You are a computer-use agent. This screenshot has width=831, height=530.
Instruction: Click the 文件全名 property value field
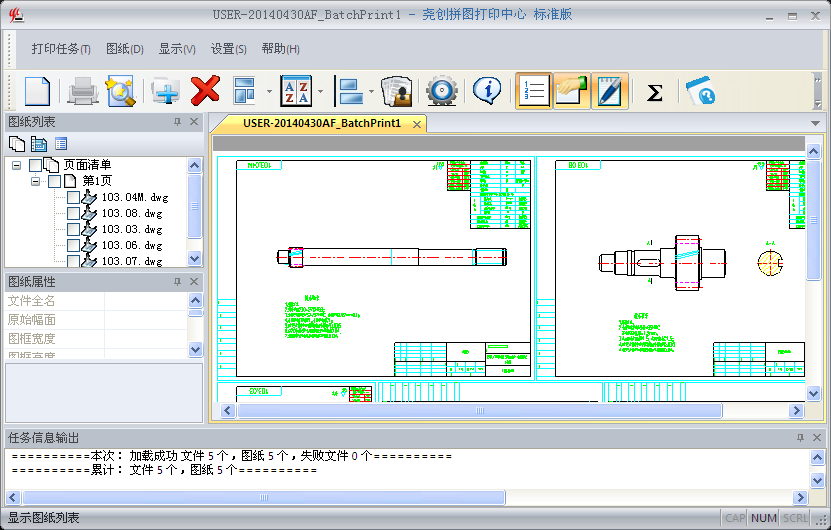coord(146,301)
